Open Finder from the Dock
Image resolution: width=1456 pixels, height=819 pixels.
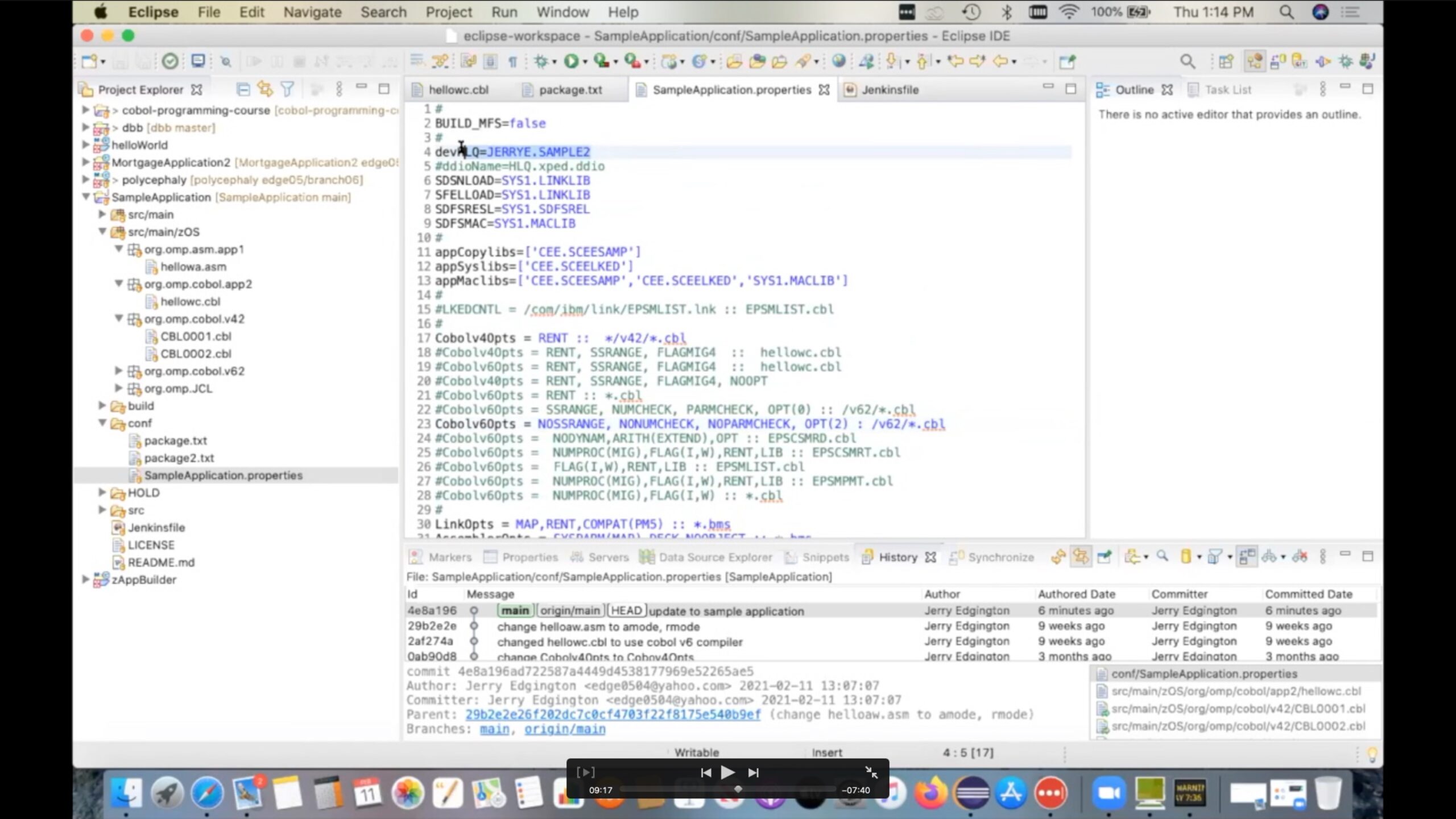tap(126, 793)
